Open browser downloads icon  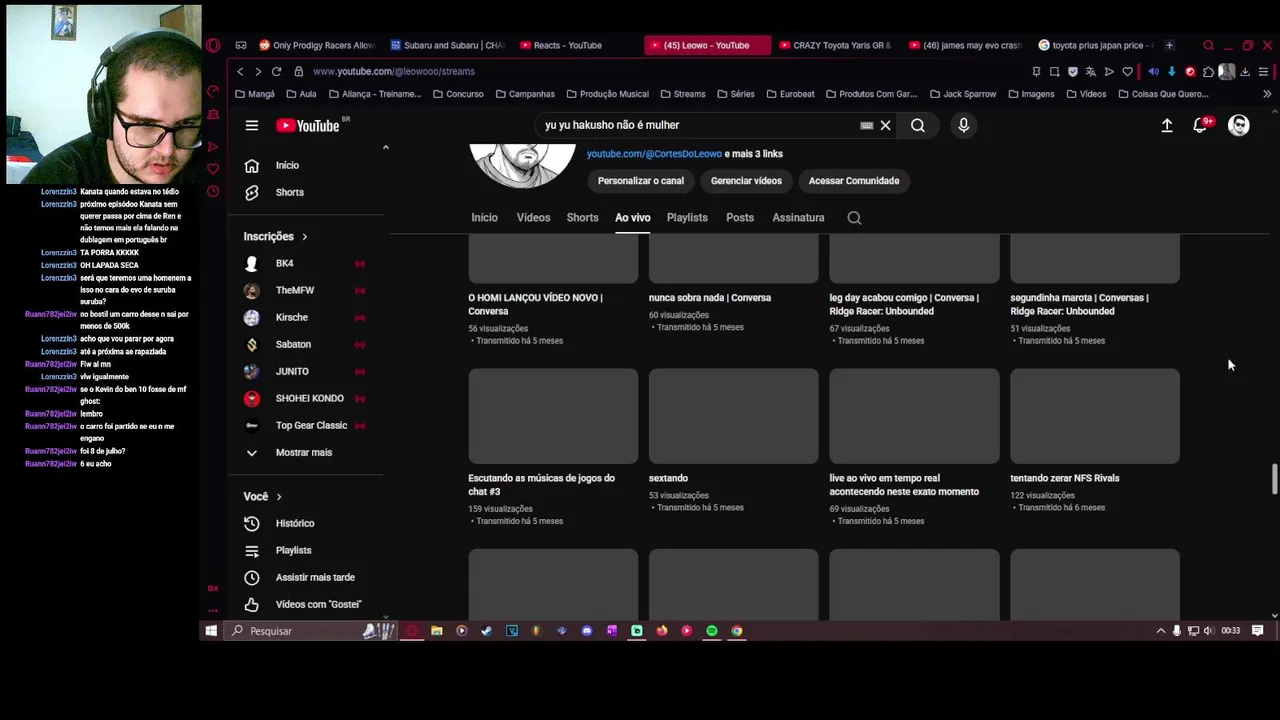coord(1245,71)
